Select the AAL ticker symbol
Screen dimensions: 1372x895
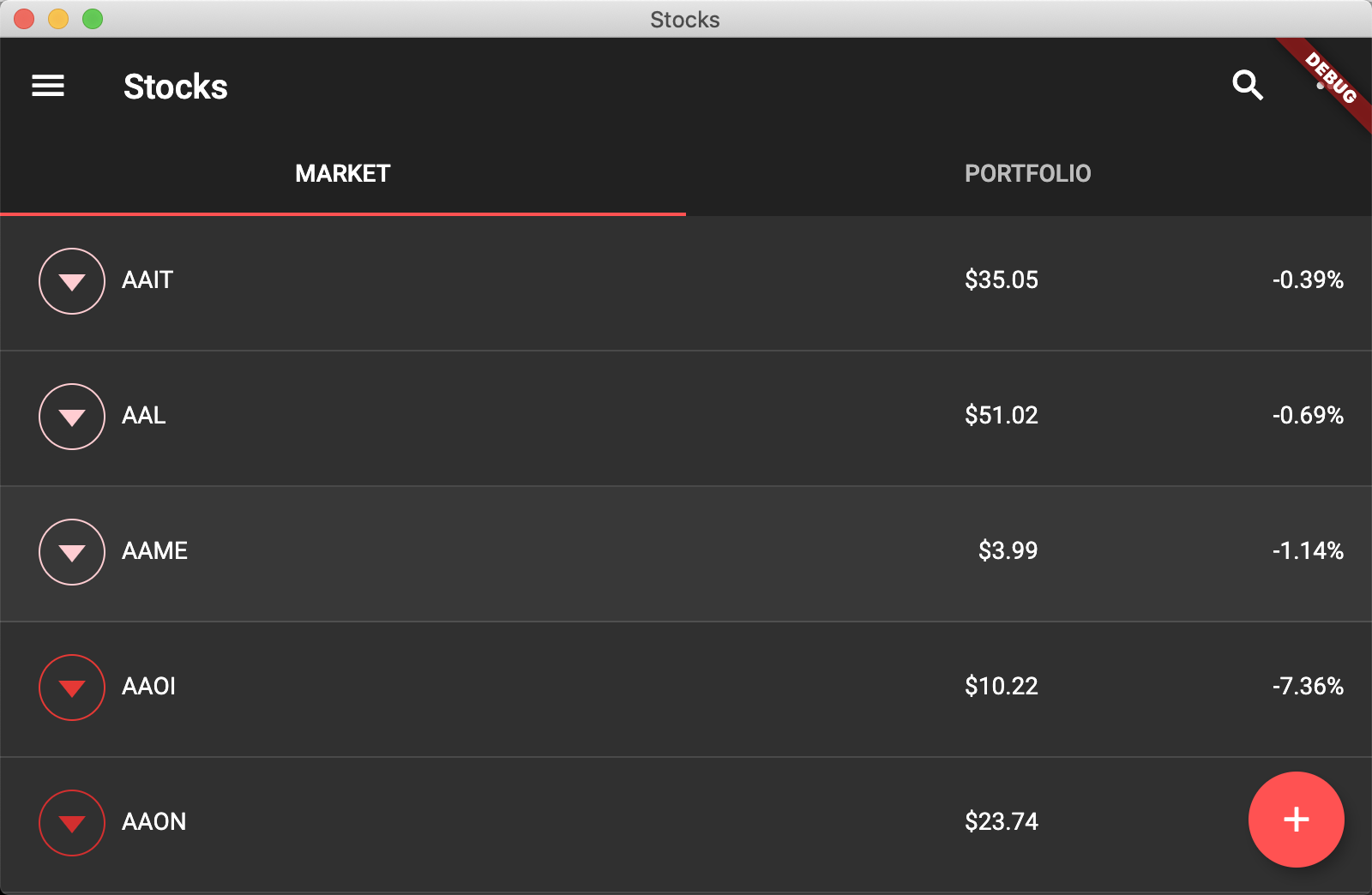pyautogui.click(x=144, y=416)
